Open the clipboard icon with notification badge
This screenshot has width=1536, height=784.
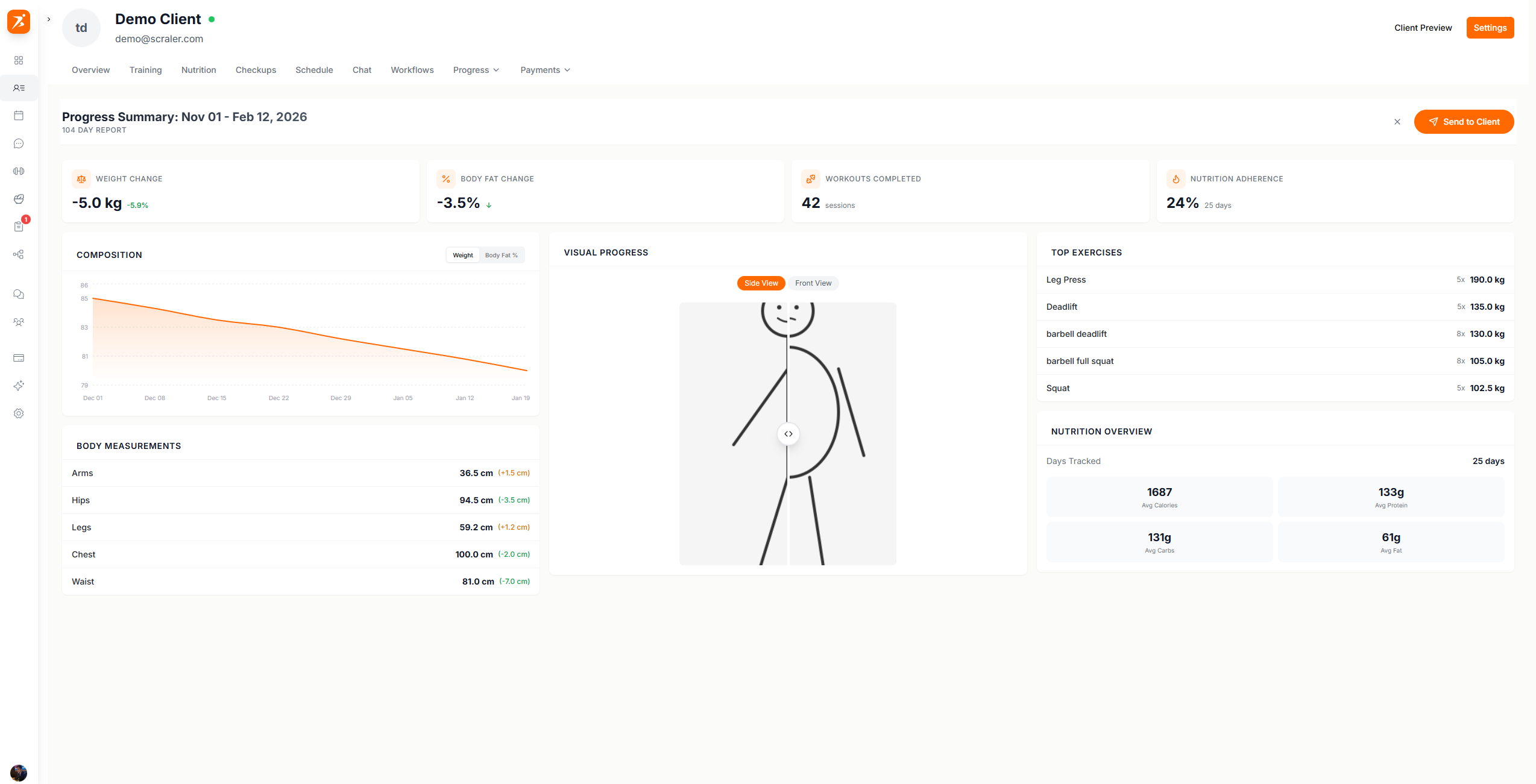(x=19, y=226)
